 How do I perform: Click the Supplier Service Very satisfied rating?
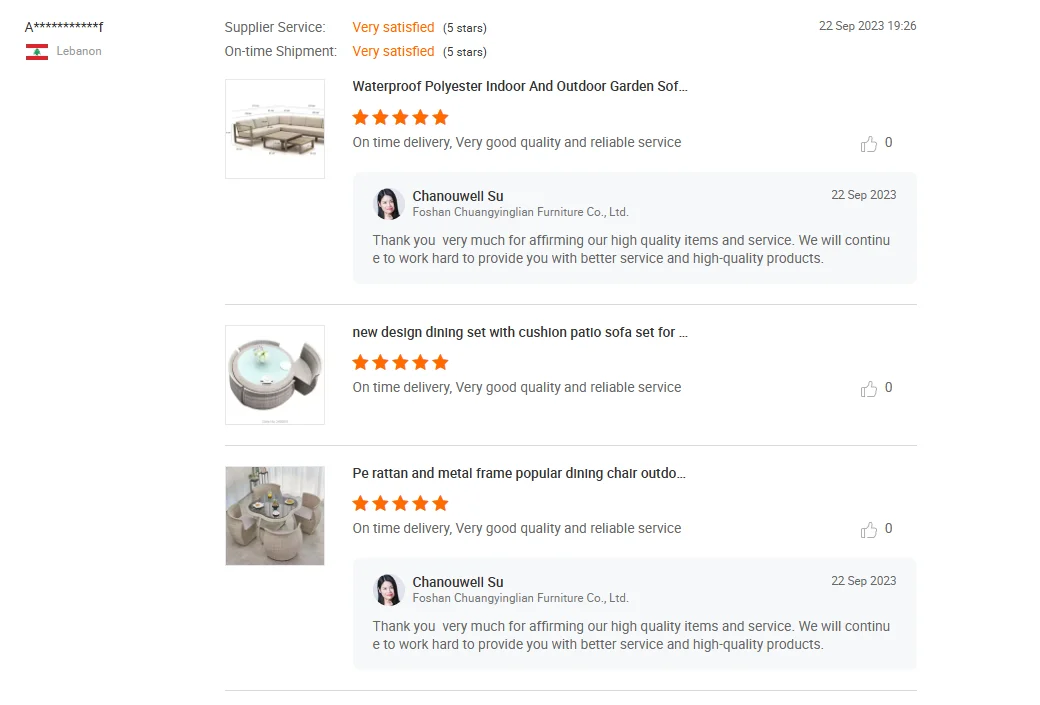pos(393,27)
